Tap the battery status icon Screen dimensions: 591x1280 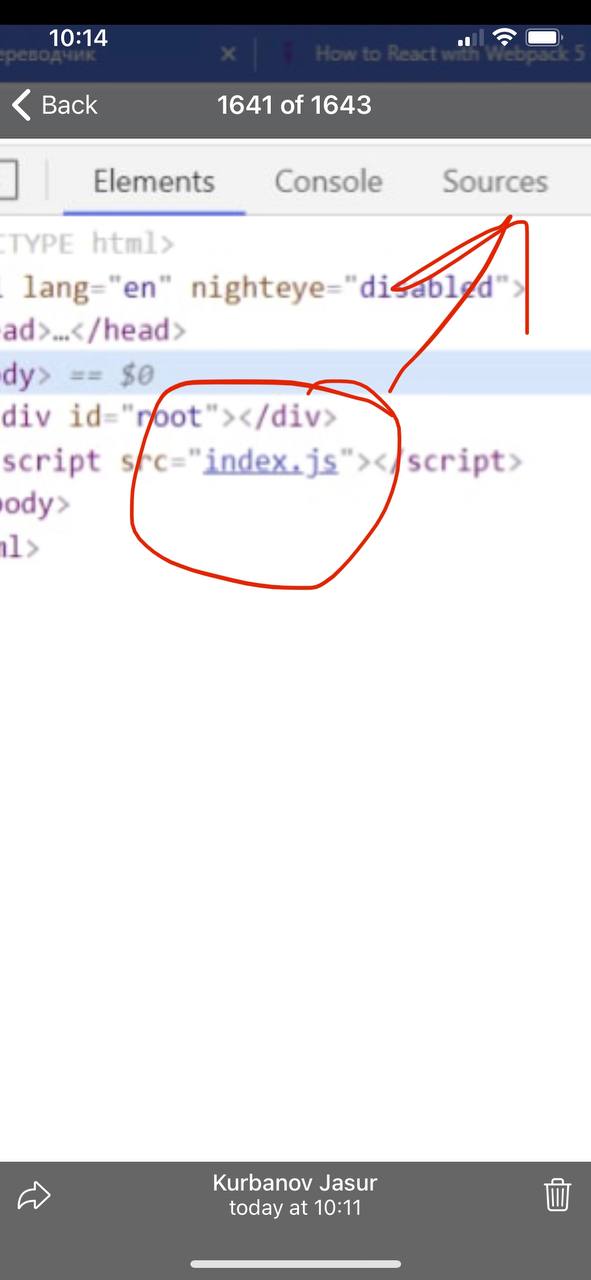pos(544,38)
